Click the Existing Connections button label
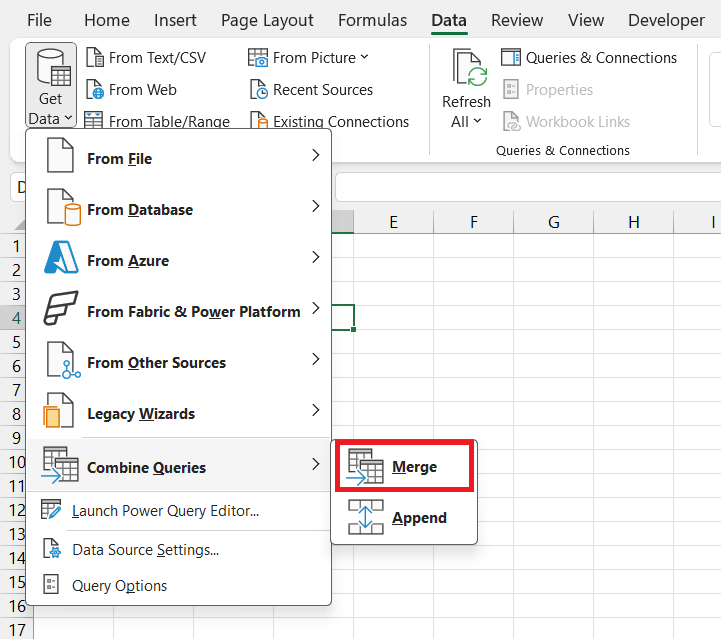This screenshot has width=721, height=639. tap(341, 122)
